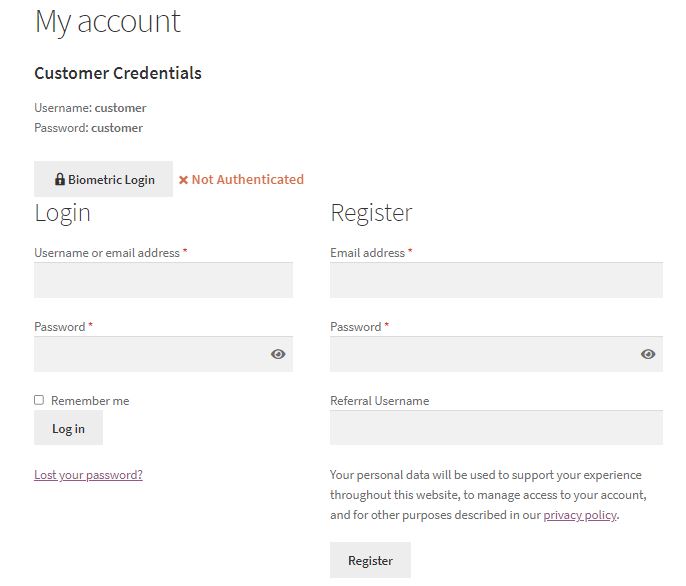The height and width of the screenshot is (586, 686).
Task: Click the Customer Credentials heading
Action: click(118, 73)
